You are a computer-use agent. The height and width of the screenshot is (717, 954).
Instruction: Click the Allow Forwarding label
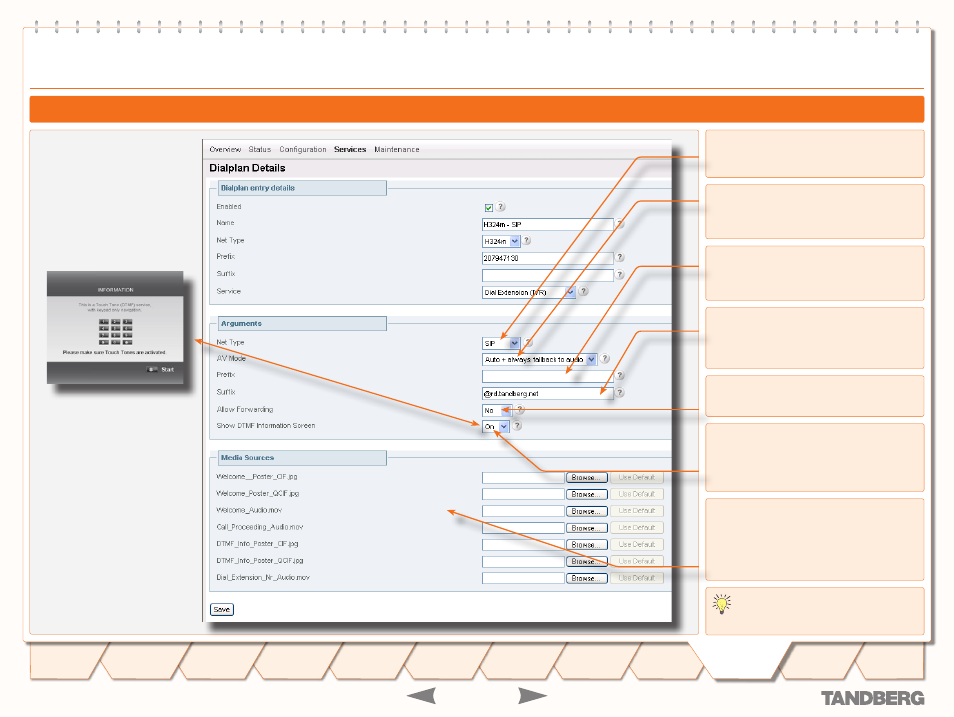click(245, 410)
